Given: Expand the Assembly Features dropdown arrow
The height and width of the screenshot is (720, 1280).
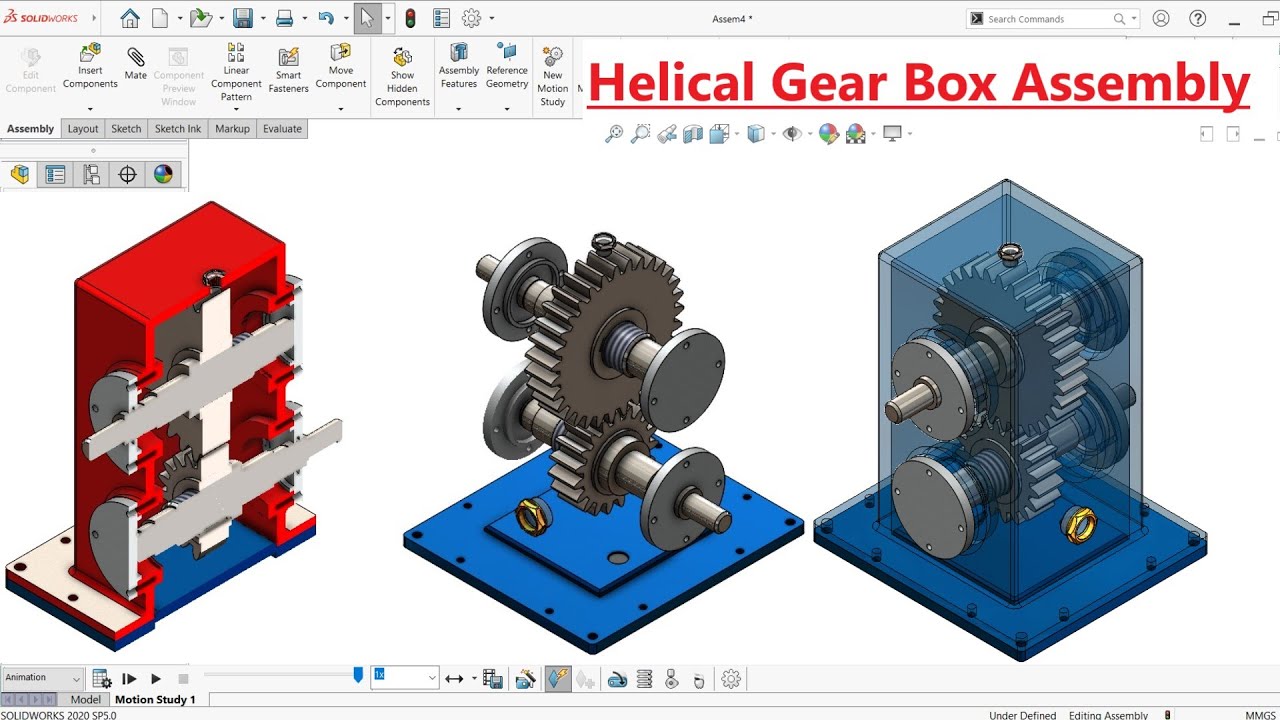Looking at the screenshot, I should click(459, 109).
